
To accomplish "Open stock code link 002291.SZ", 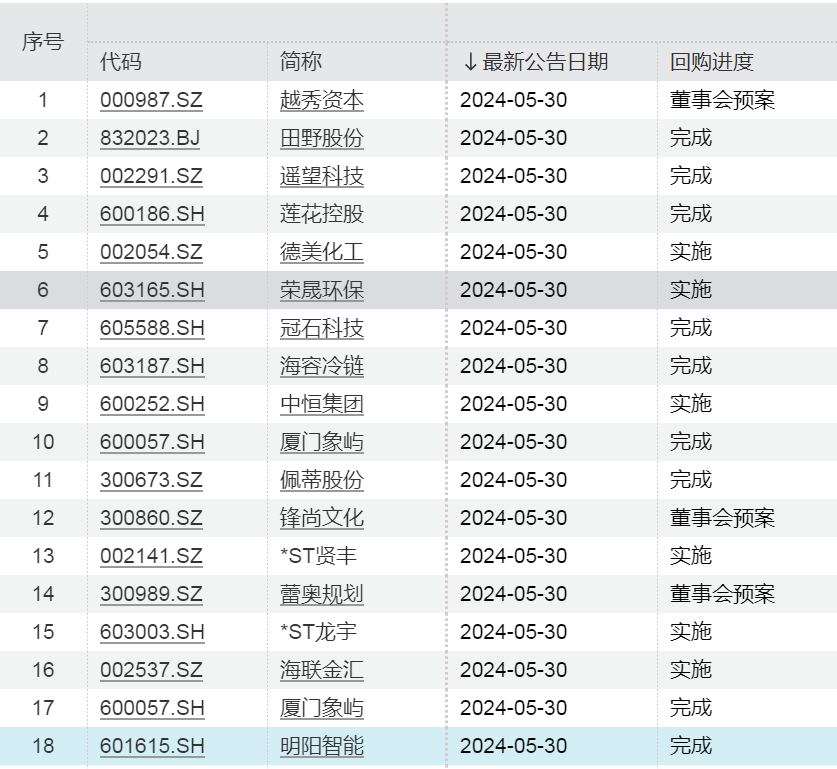I will (x=152, y=176).
